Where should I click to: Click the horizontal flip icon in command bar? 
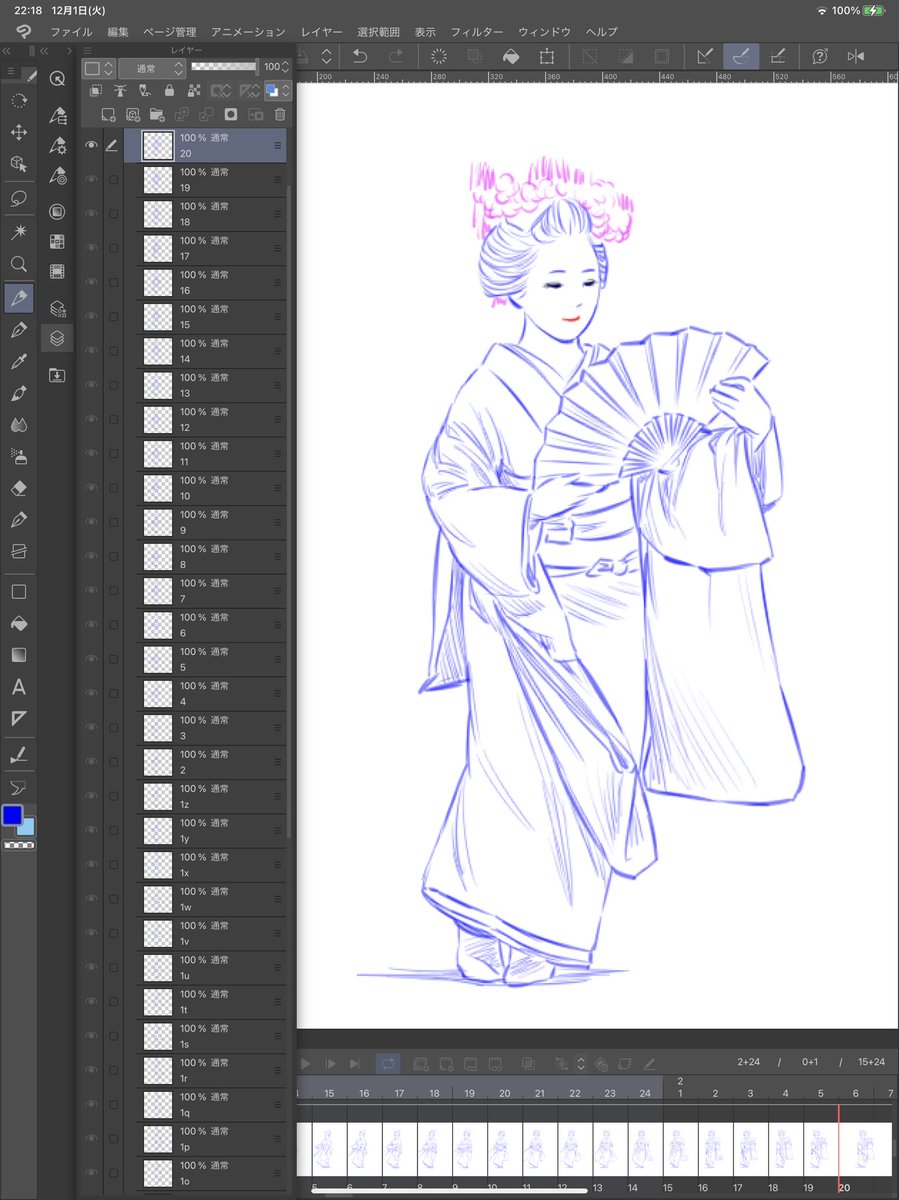point(855,57)
